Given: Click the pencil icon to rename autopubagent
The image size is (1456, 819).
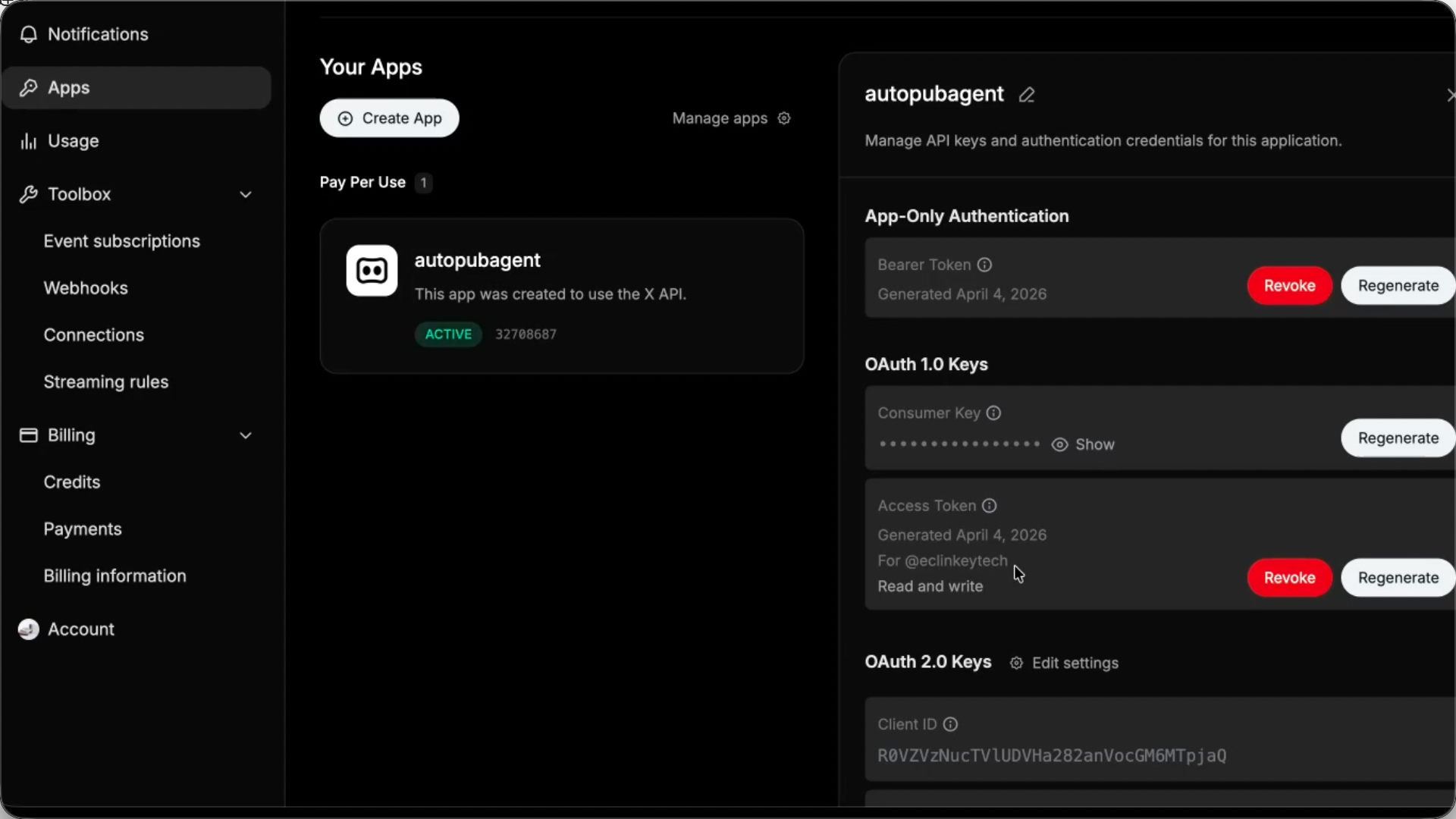Looking at the screenshot, I should pyautogui.click(x=1027, y=95).
